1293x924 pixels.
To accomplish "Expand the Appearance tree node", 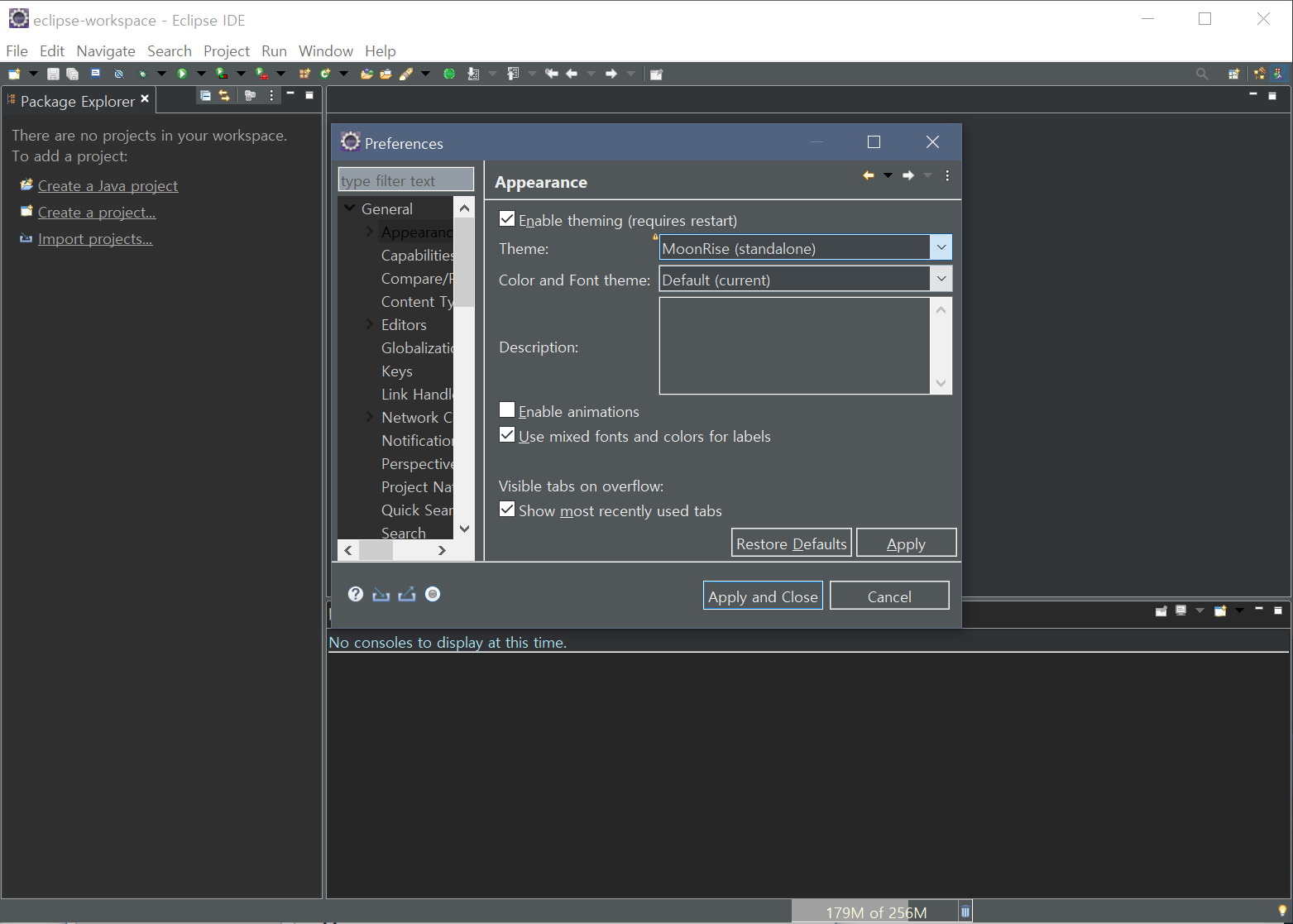I will tap(369, 232).
